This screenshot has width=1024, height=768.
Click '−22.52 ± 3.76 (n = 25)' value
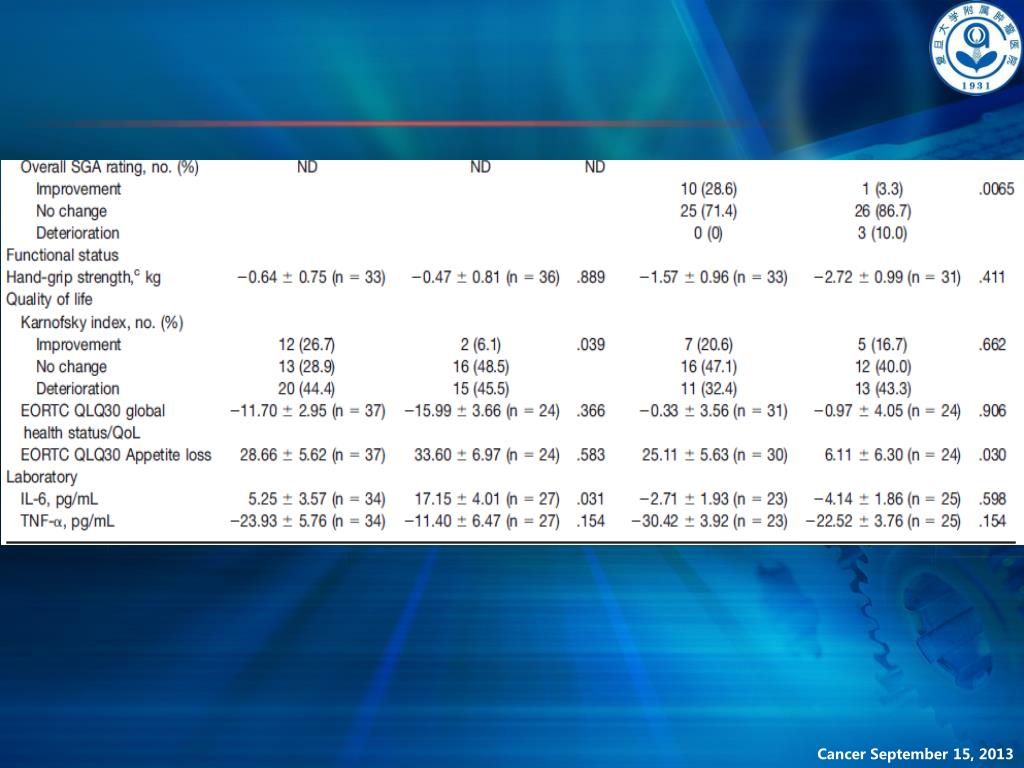coord(884,521)
